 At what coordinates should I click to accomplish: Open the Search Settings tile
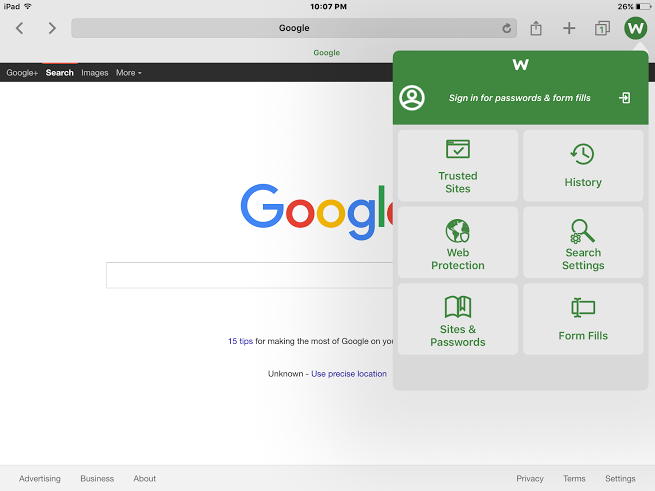(583, 242)
